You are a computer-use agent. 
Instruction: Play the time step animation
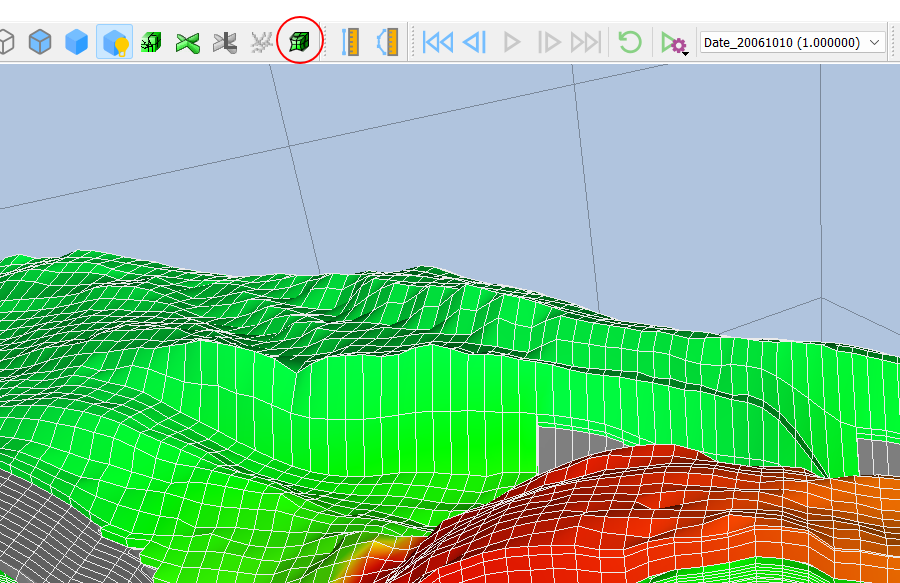click(x=511, y=42)
